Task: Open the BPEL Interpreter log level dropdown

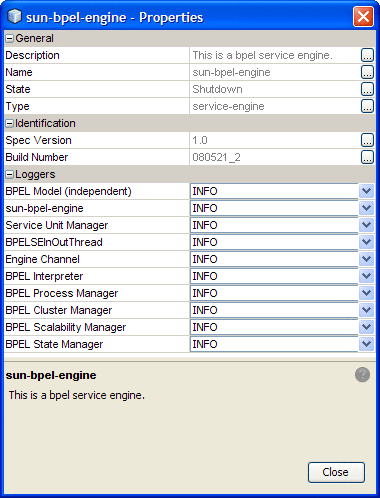Action: point(366,276)
